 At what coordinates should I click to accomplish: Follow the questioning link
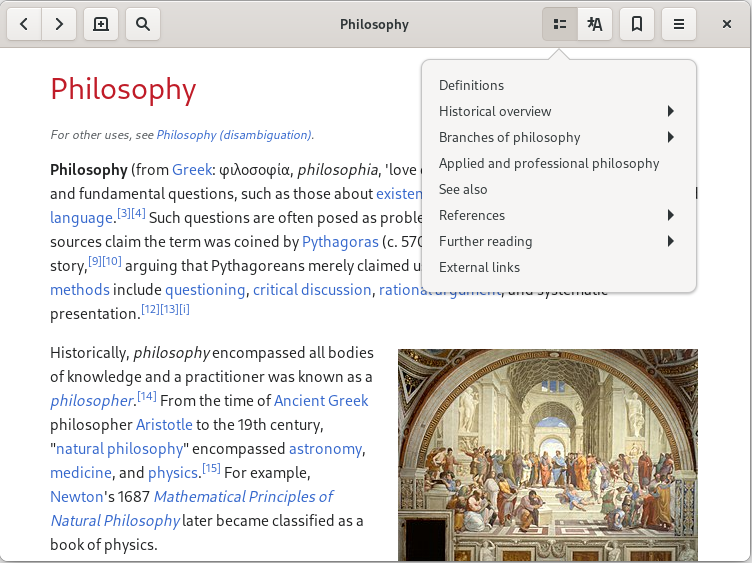tap(205, 290)
